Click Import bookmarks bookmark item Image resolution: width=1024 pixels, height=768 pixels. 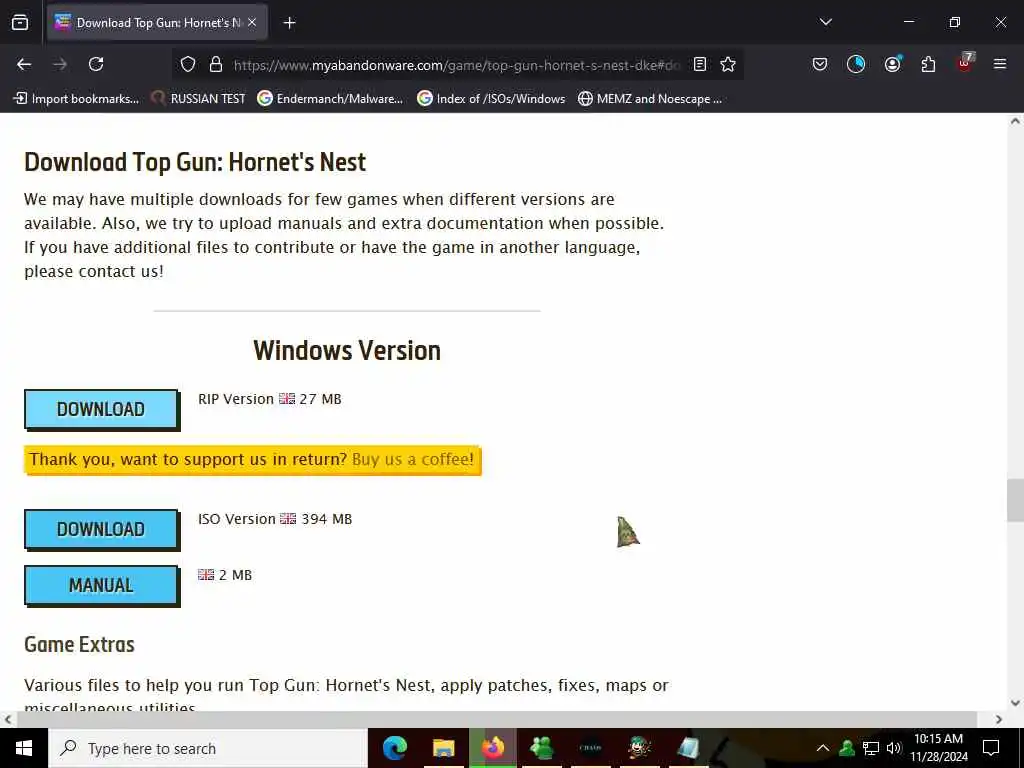pos(76,99)
